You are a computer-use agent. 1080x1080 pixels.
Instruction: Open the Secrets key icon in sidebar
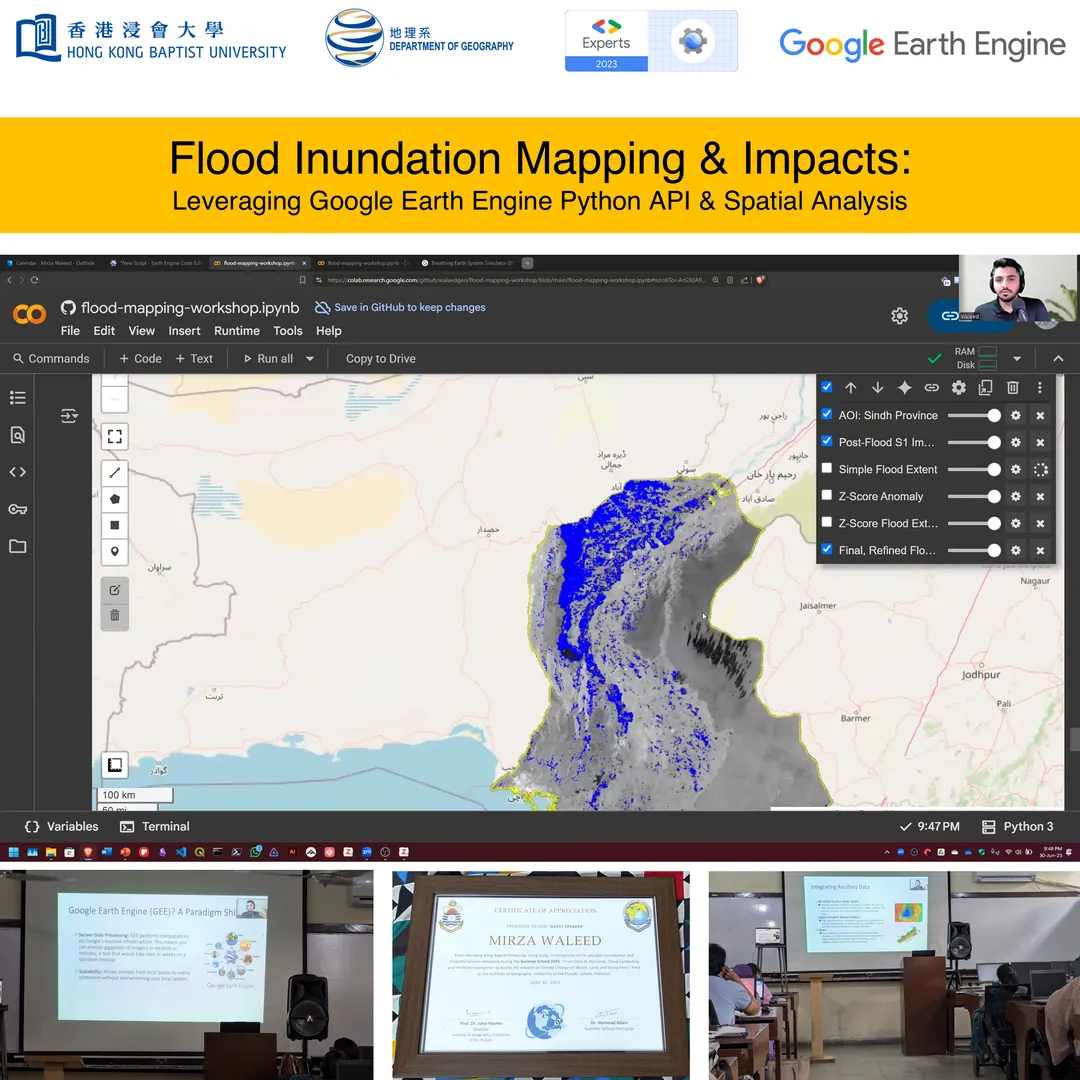[18, 509]
